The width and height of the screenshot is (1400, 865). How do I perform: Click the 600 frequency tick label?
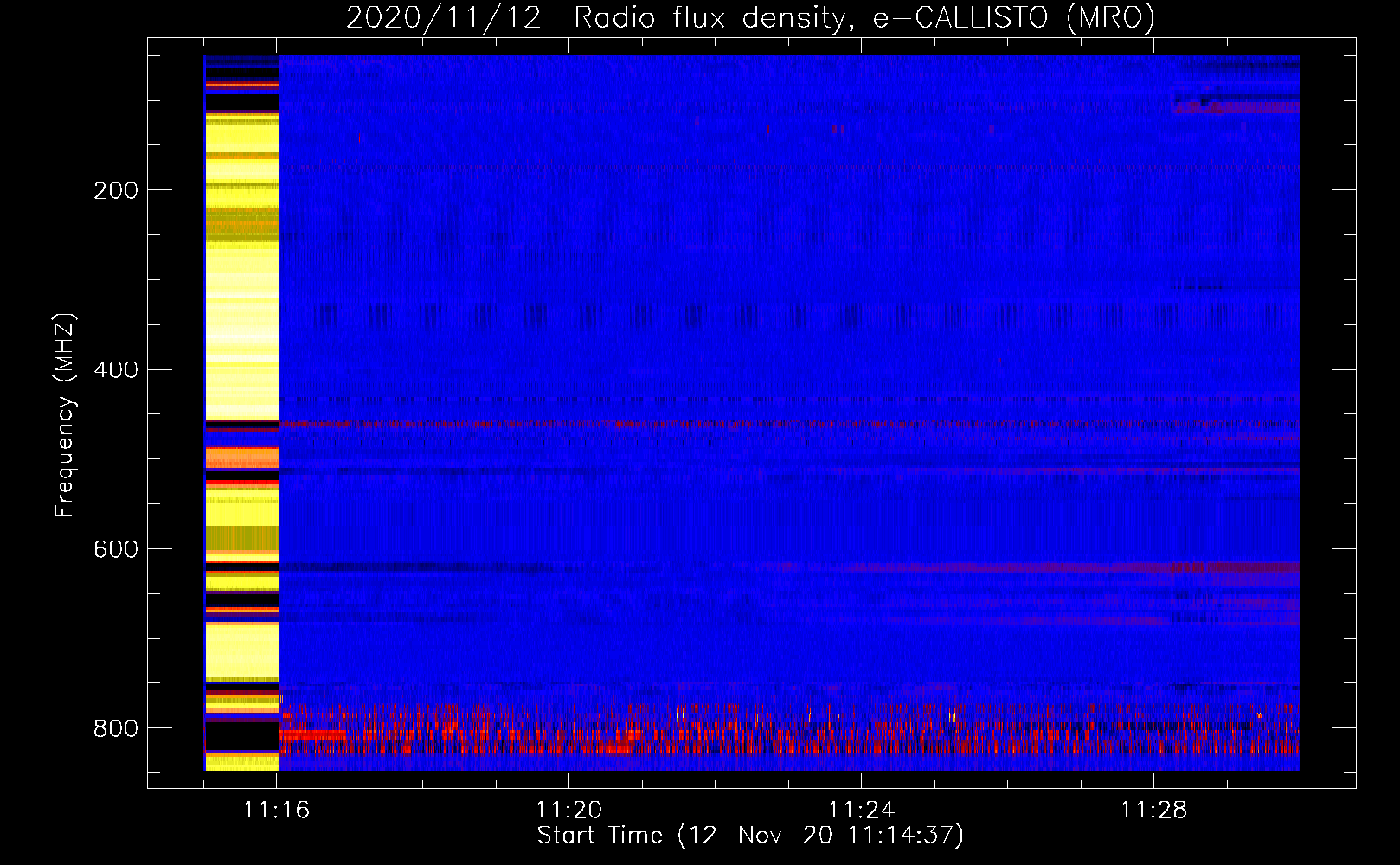116,550
